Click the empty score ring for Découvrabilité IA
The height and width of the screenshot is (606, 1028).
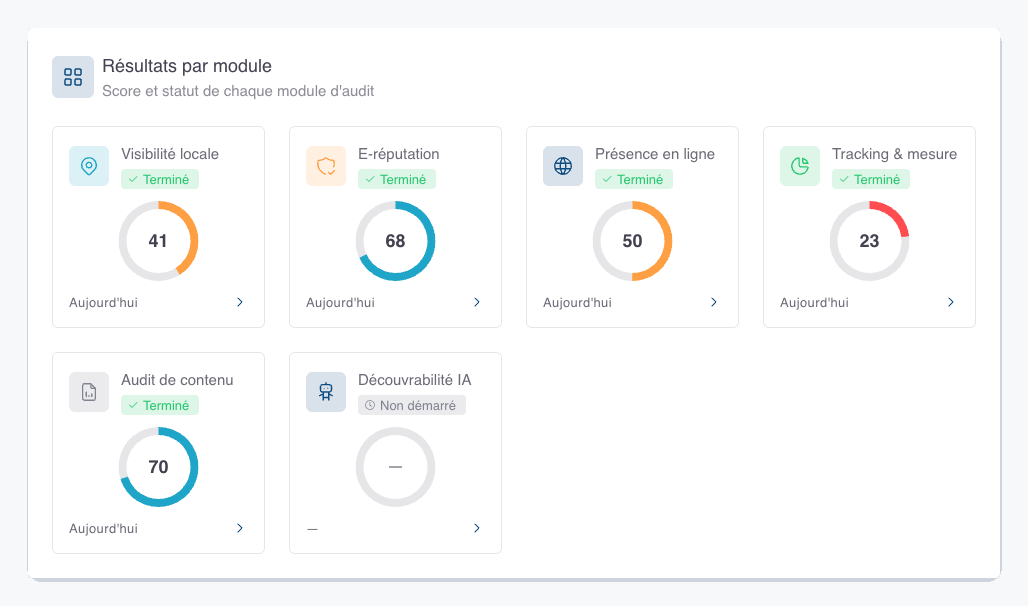(395, 467)
